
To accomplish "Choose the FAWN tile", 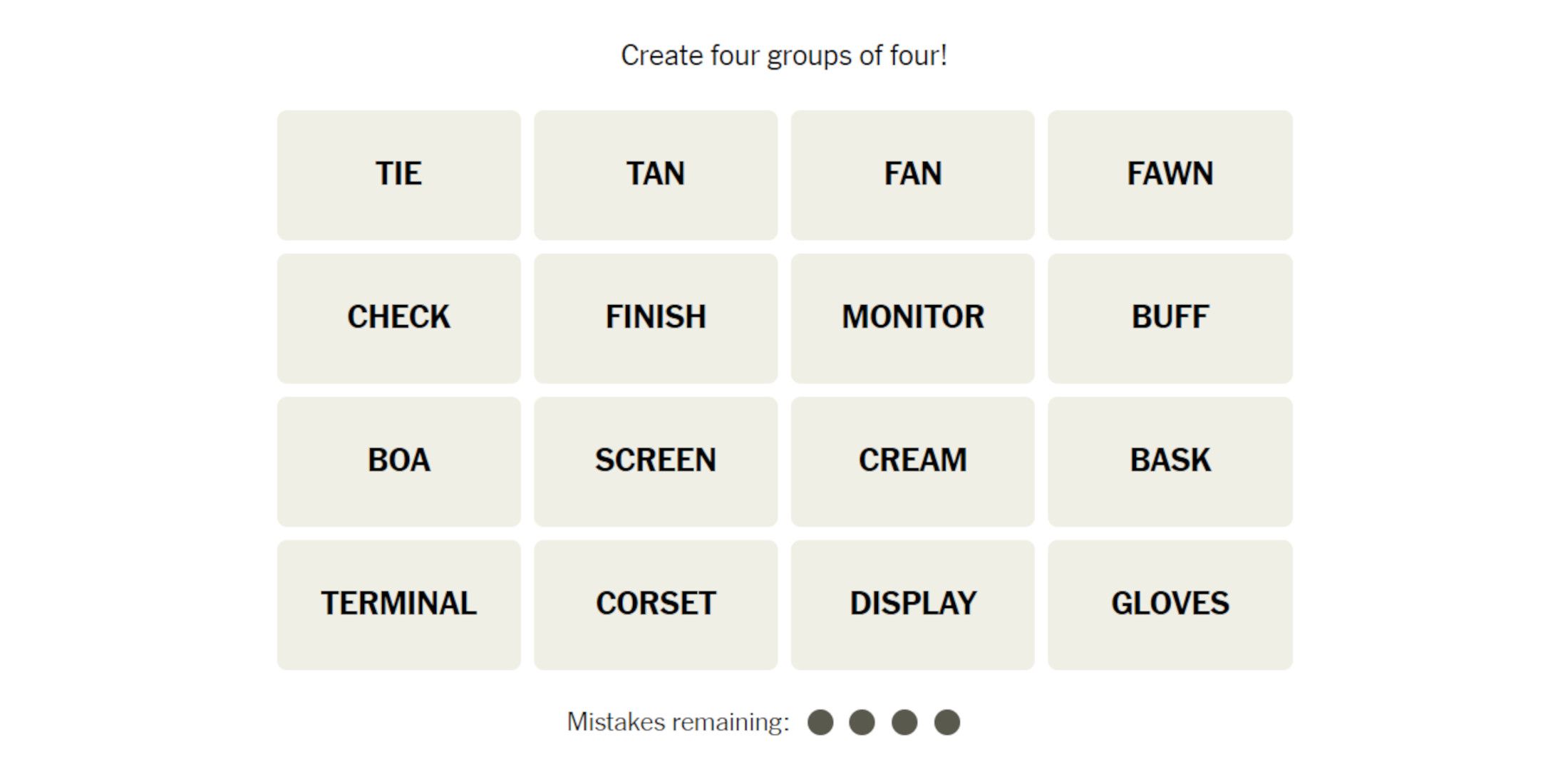I will click(x=1170, y=175).
